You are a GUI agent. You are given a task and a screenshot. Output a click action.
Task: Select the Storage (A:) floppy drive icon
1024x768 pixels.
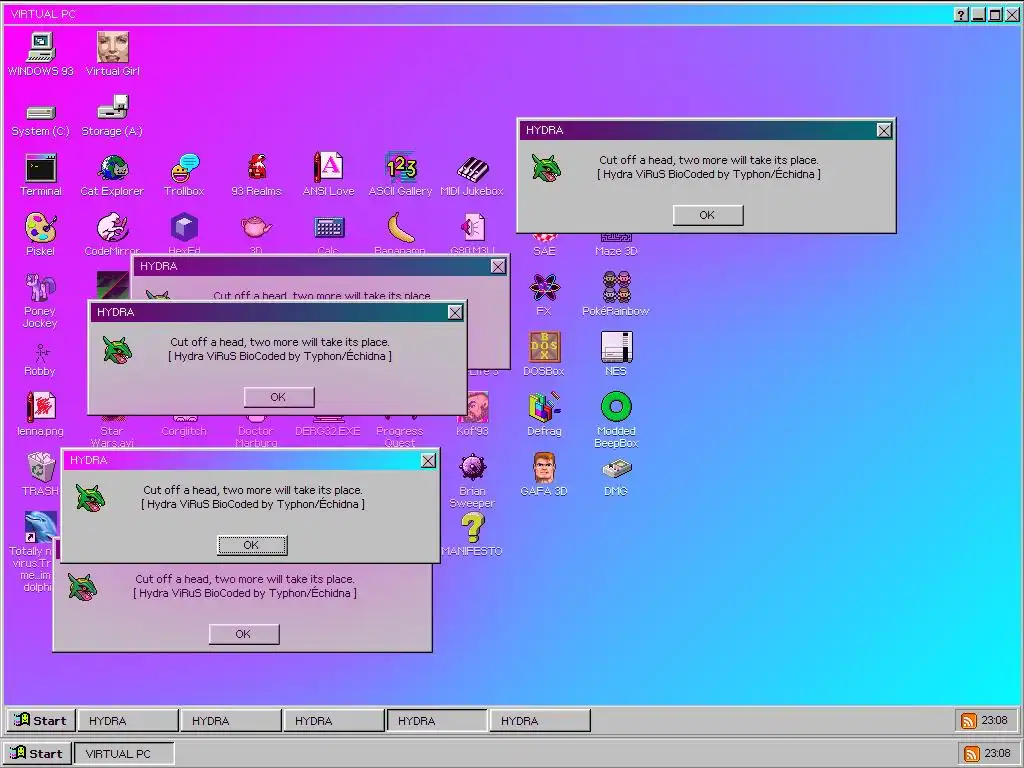(112, 108)
